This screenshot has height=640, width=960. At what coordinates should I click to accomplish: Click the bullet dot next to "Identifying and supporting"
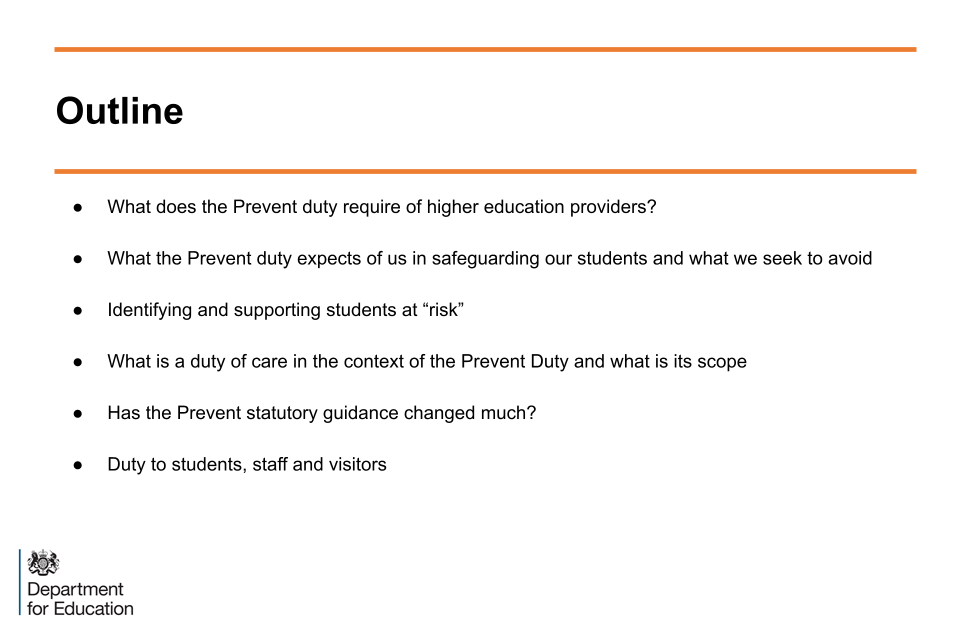point(78,310)
